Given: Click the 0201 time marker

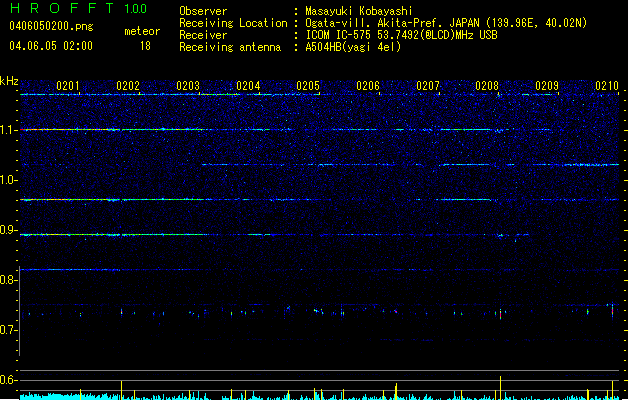Looking at the screenshot, I should point(68,86).
